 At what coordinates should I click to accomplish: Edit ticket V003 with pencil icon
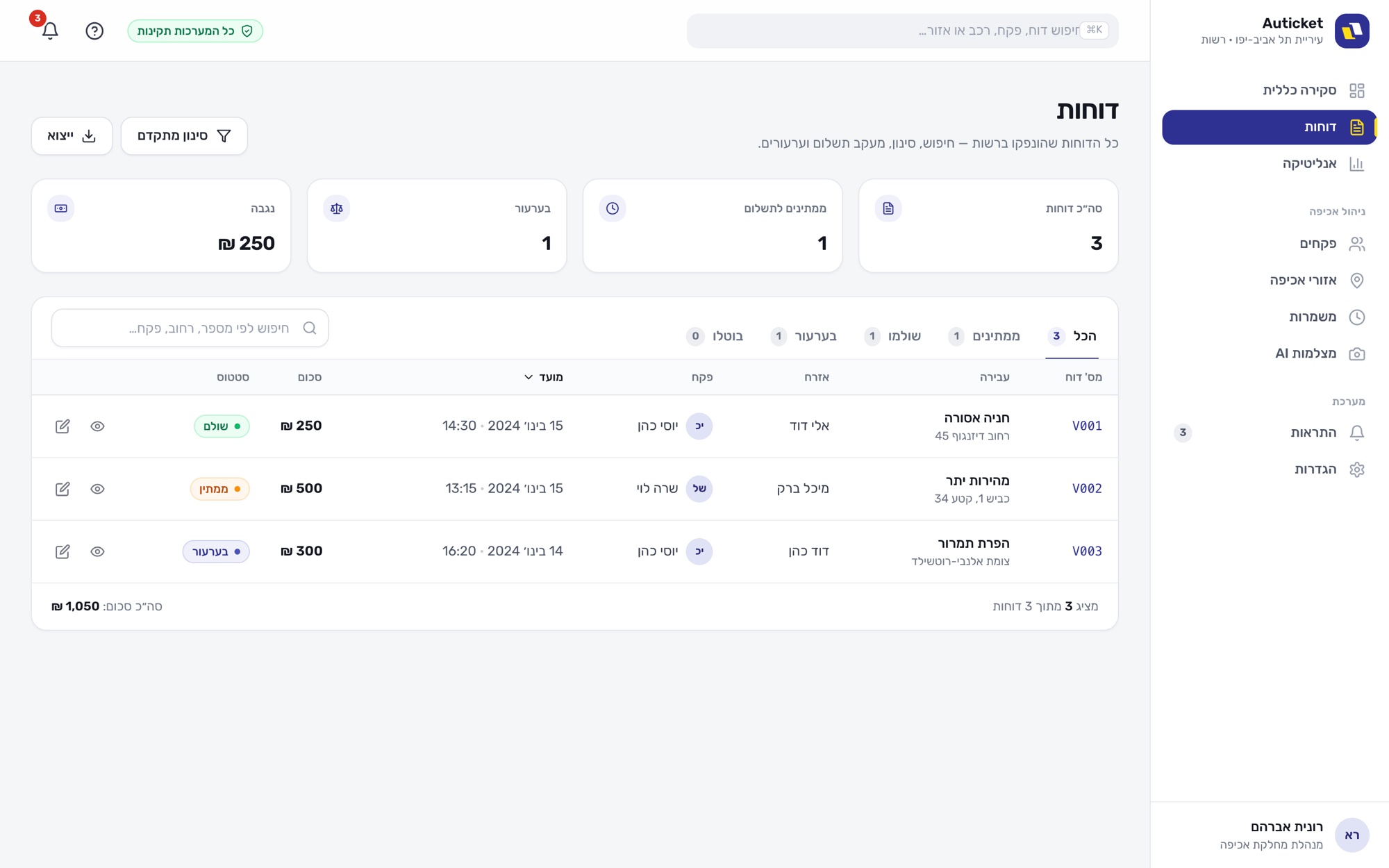63,551
